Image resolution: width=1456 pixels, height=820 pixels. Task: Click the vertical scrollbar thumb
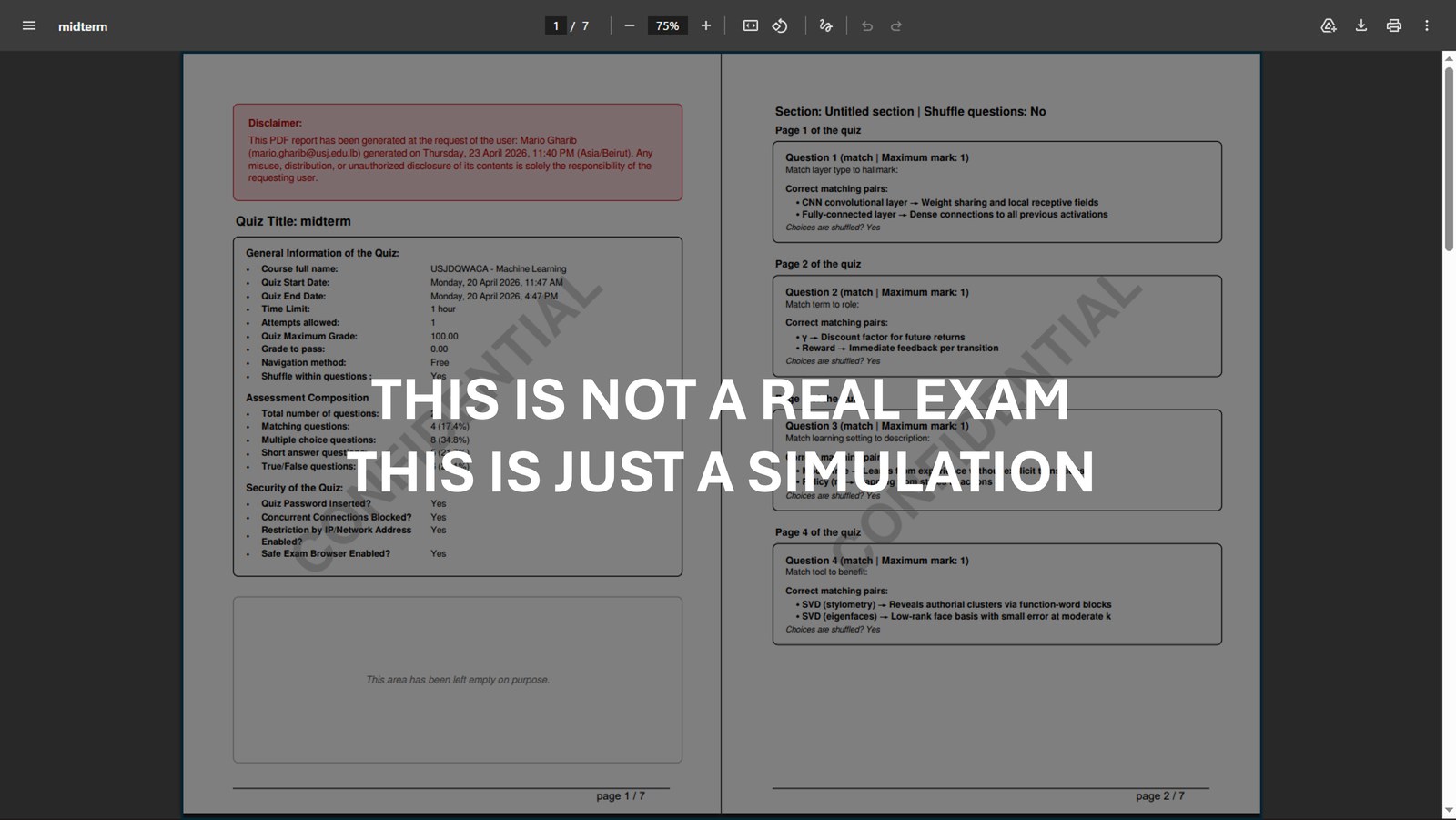[1449, 159]
